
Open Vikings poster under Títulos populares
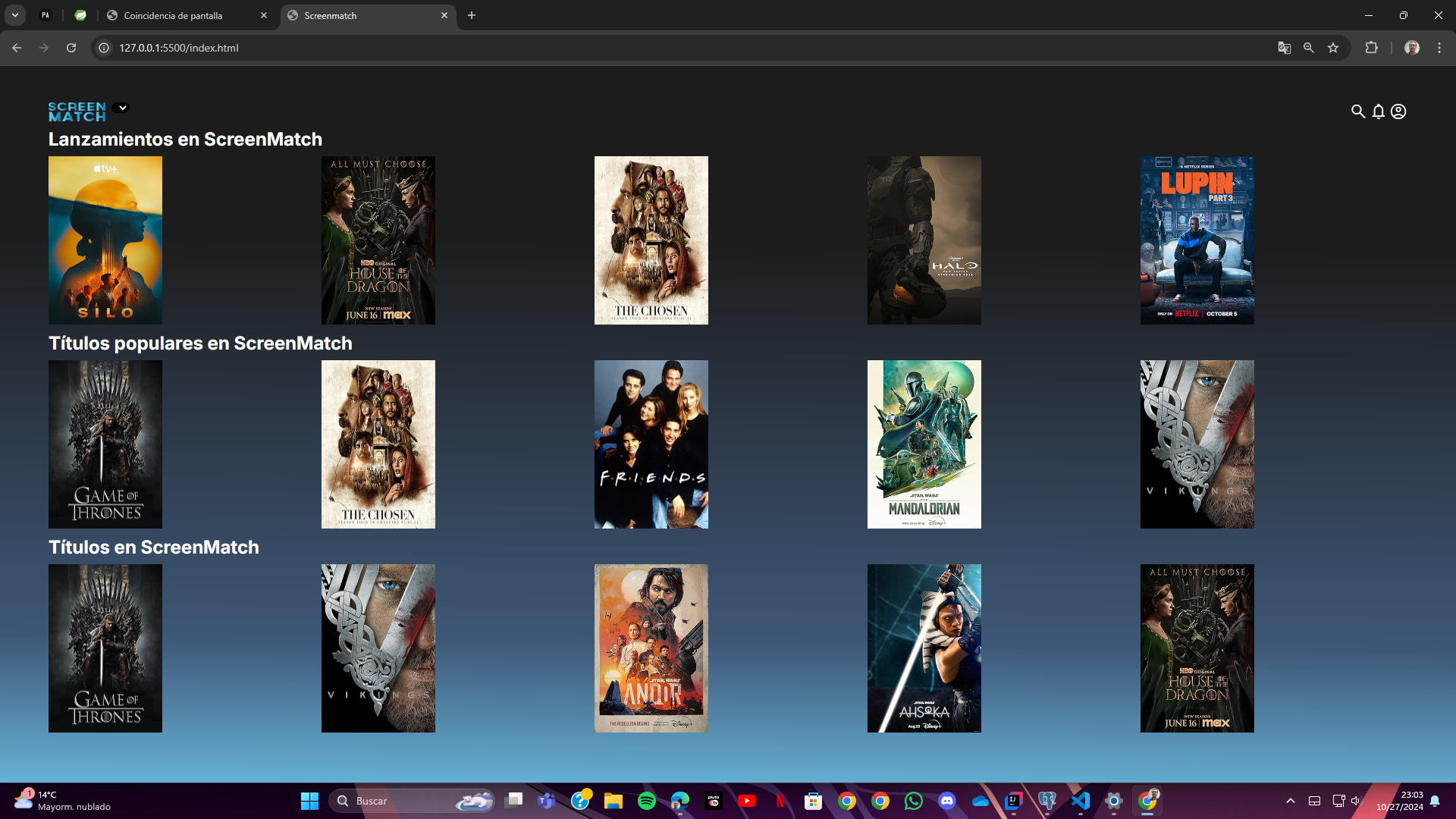coord(1197,444)
